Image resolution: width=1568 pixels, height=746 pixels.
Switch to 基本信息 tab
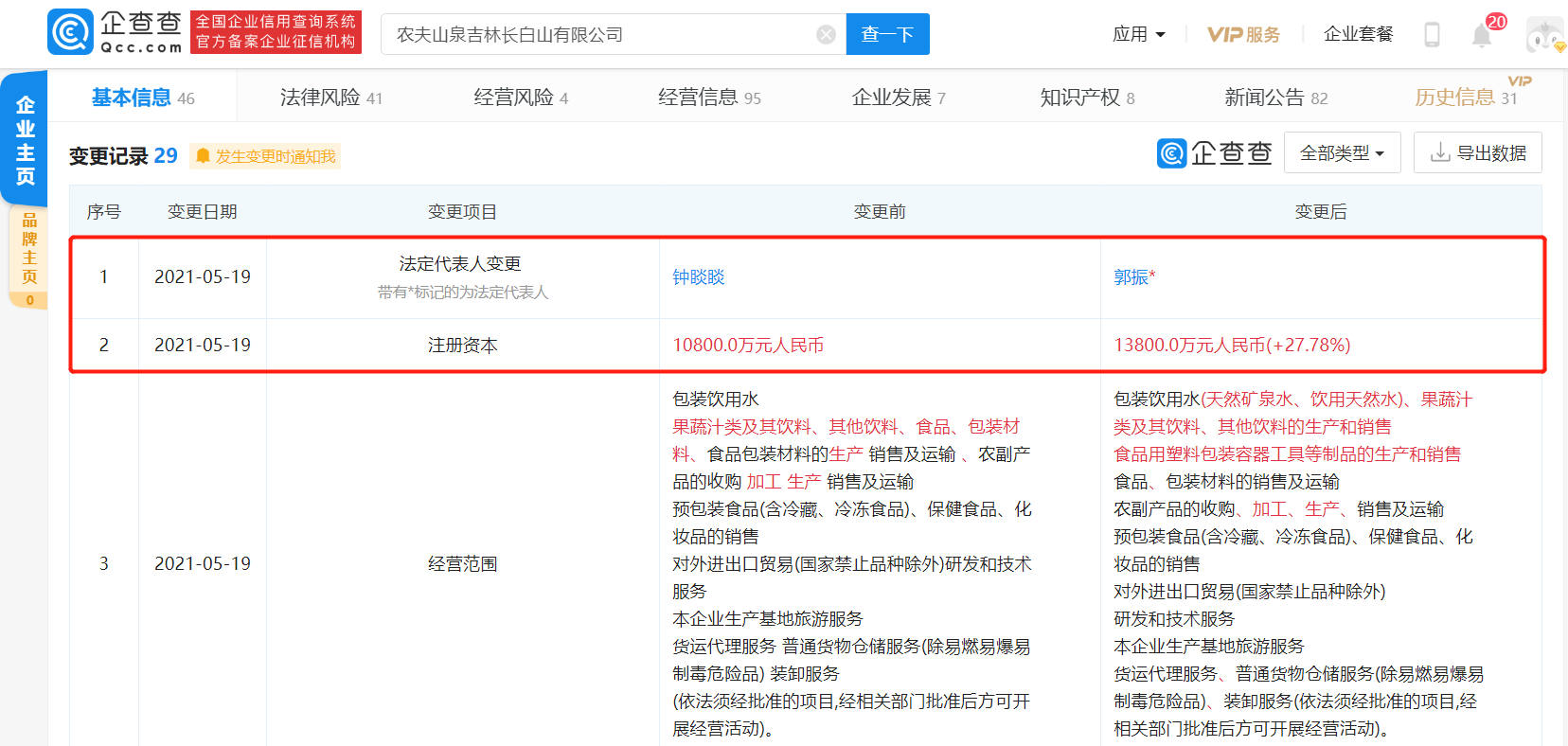pos(143,98)
